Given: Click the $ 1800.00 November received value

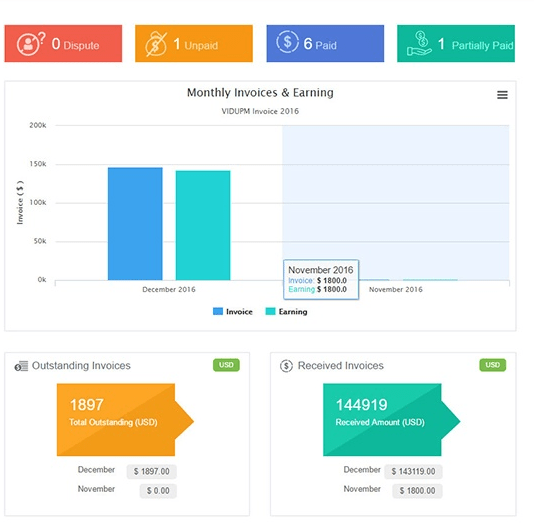Looking at the screenshot, I should [x=418, y=491].
